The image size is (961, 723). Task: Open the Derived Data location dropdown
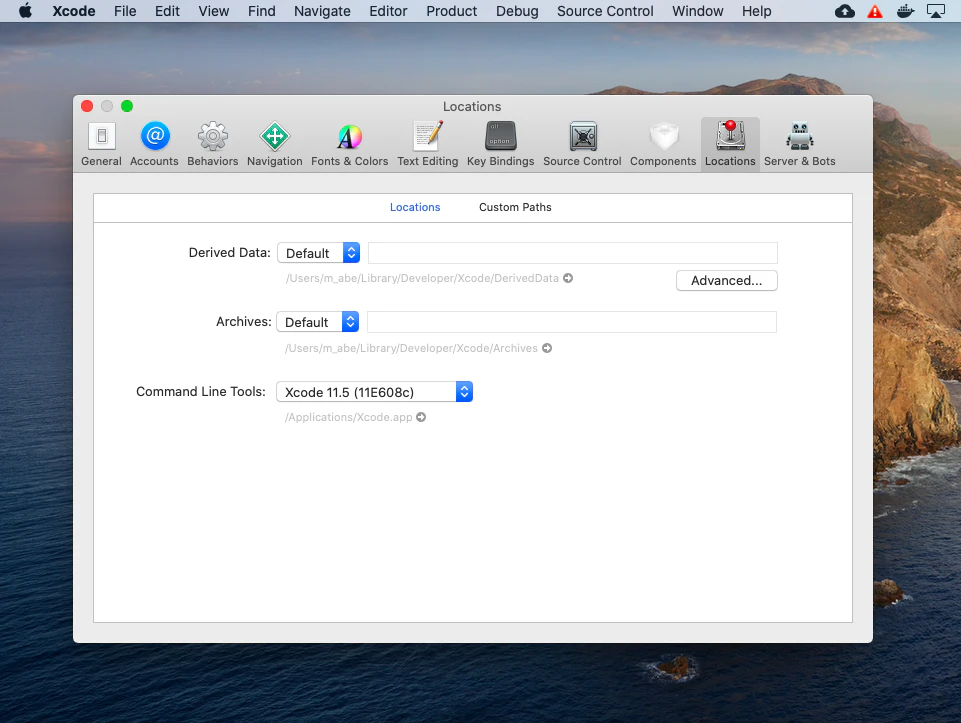[319, 253]
